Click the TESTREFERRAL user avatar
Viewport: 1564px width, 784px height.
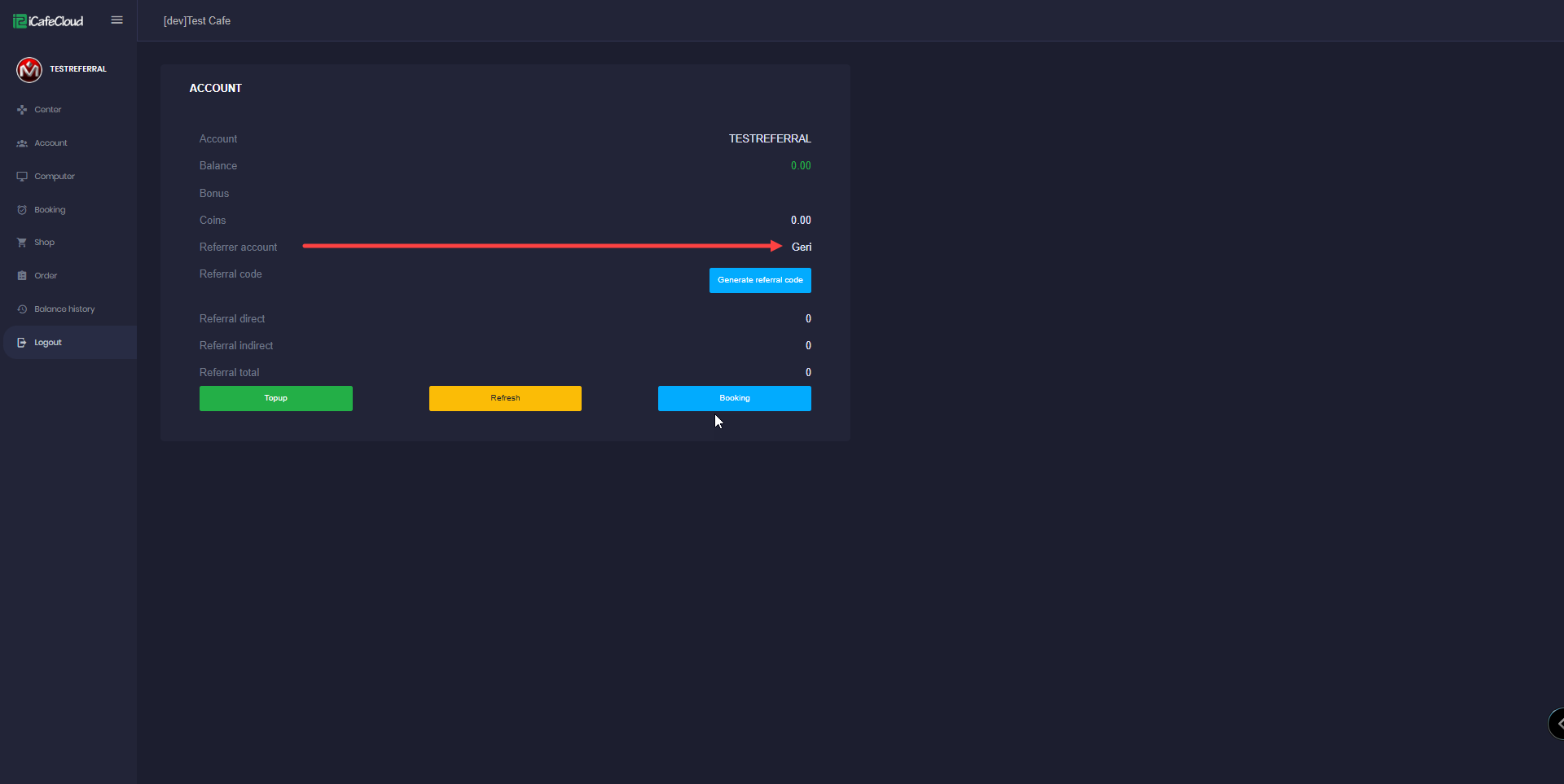pyautogui.click(x=29, y=70)
